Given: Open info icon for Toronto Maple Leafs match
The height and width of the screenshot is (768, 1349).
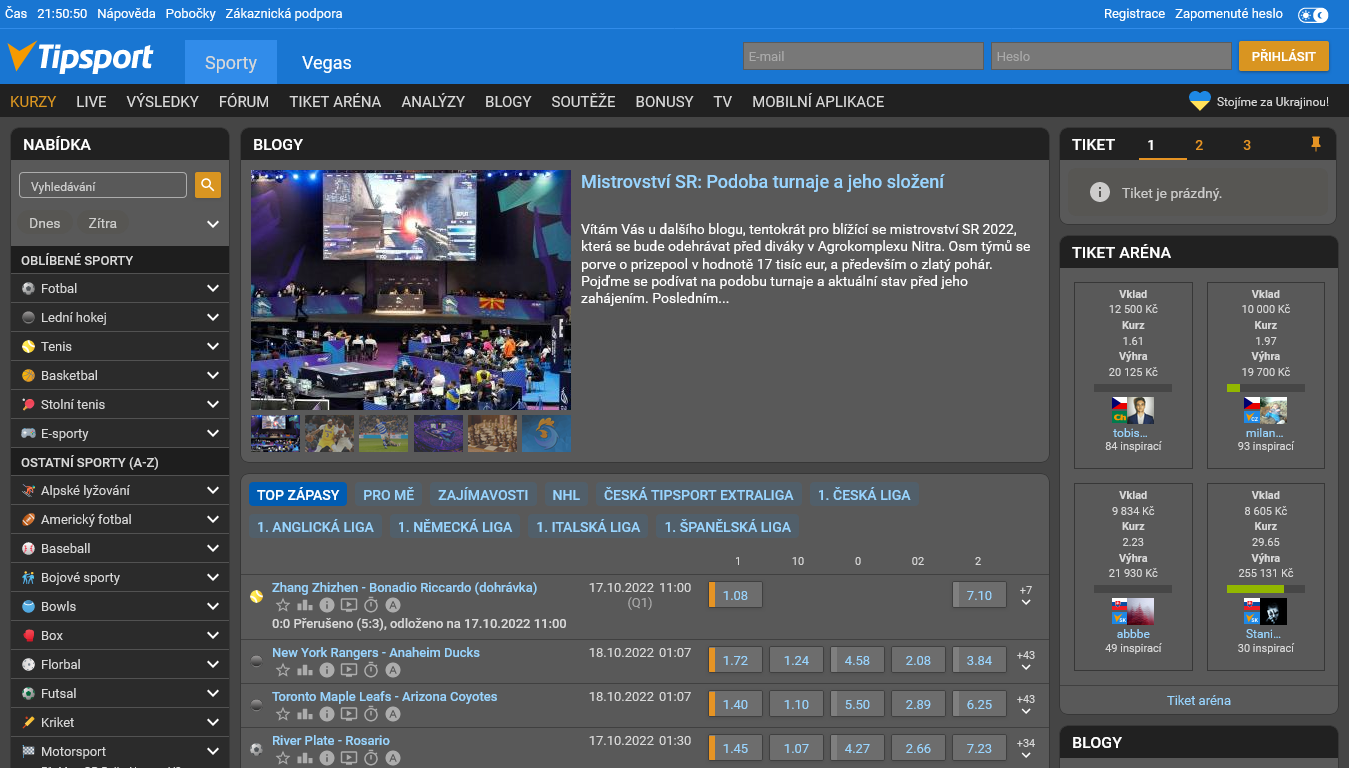Looking at the screenshot, I should (327, 714).
